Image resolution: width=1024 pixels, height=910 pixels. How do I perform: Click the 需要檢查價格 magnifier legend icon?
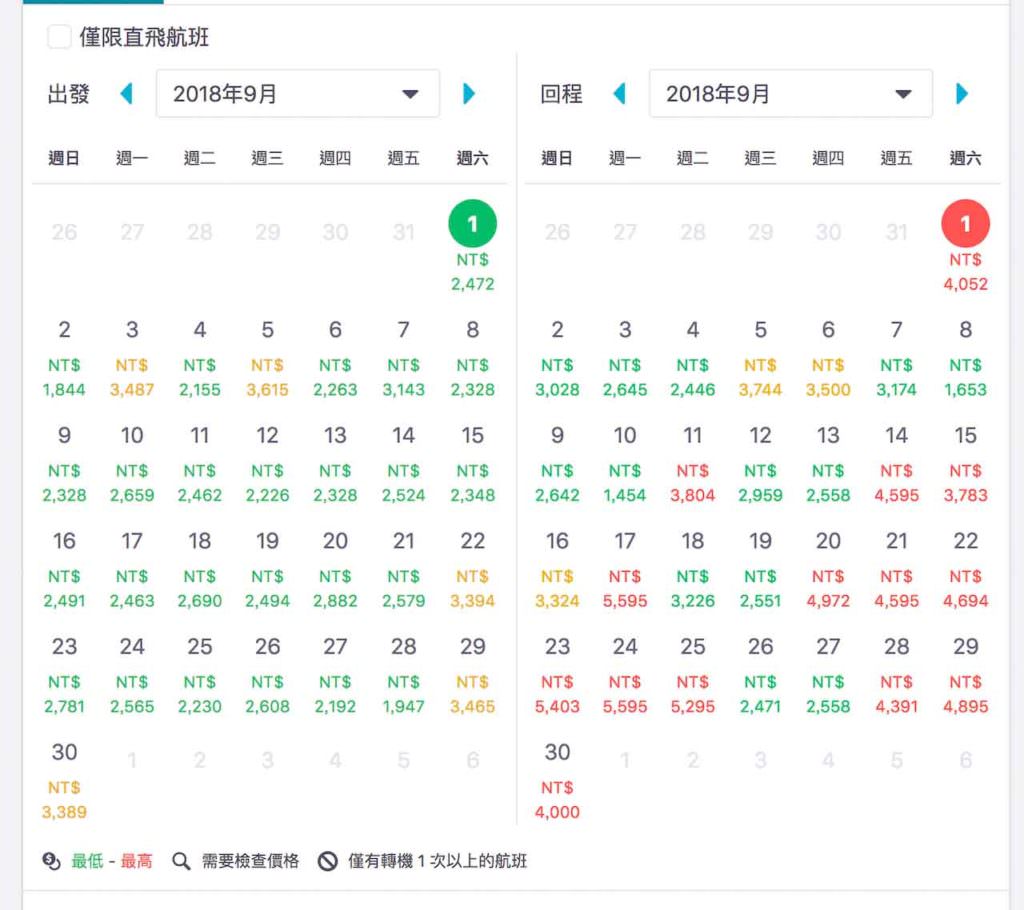(181, 859)
